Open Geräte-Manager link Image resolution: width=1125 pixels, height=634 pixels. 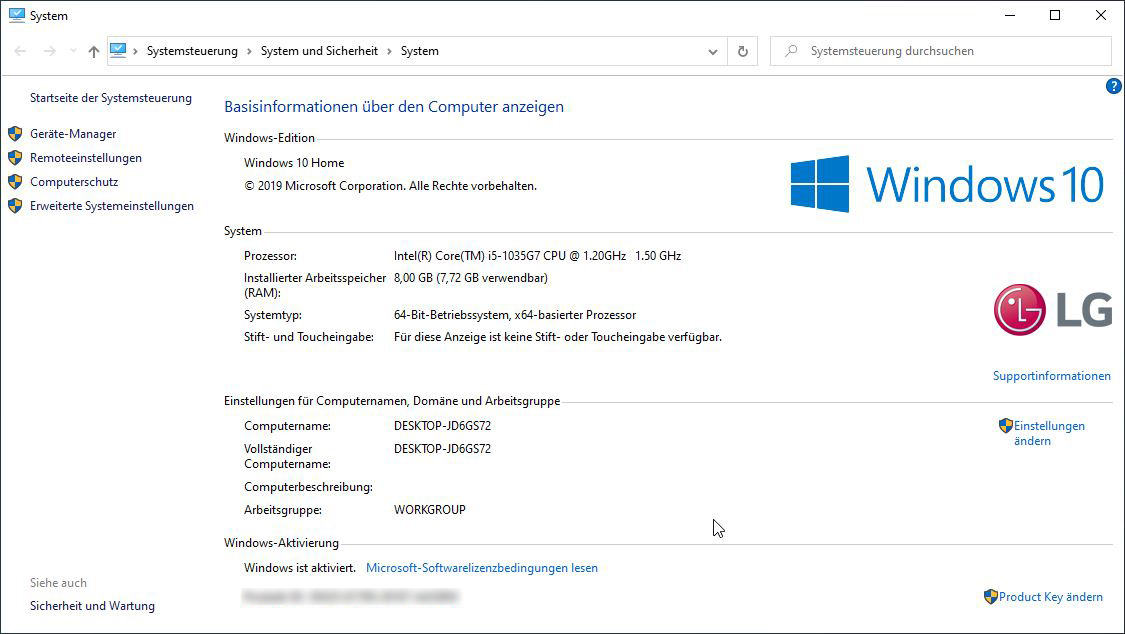73,133
